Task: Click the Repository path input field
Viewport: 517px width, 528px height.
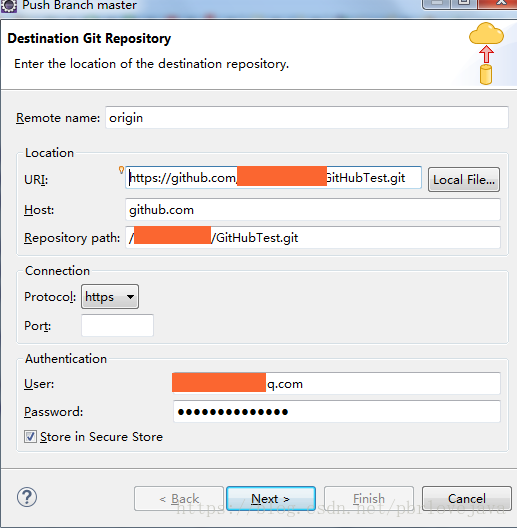Action: click(313, 238)
